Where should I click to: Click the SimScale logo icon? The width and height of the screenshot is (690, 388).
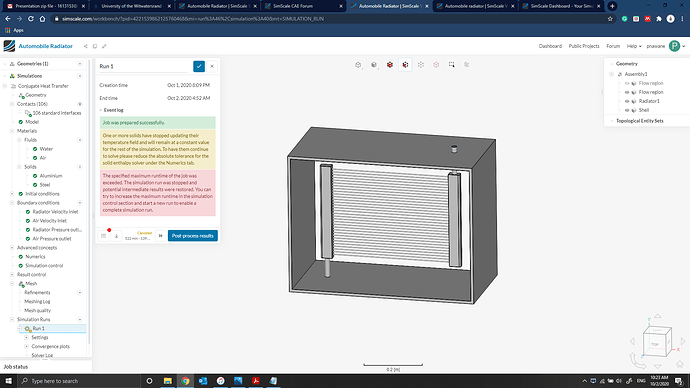point(9,46)
